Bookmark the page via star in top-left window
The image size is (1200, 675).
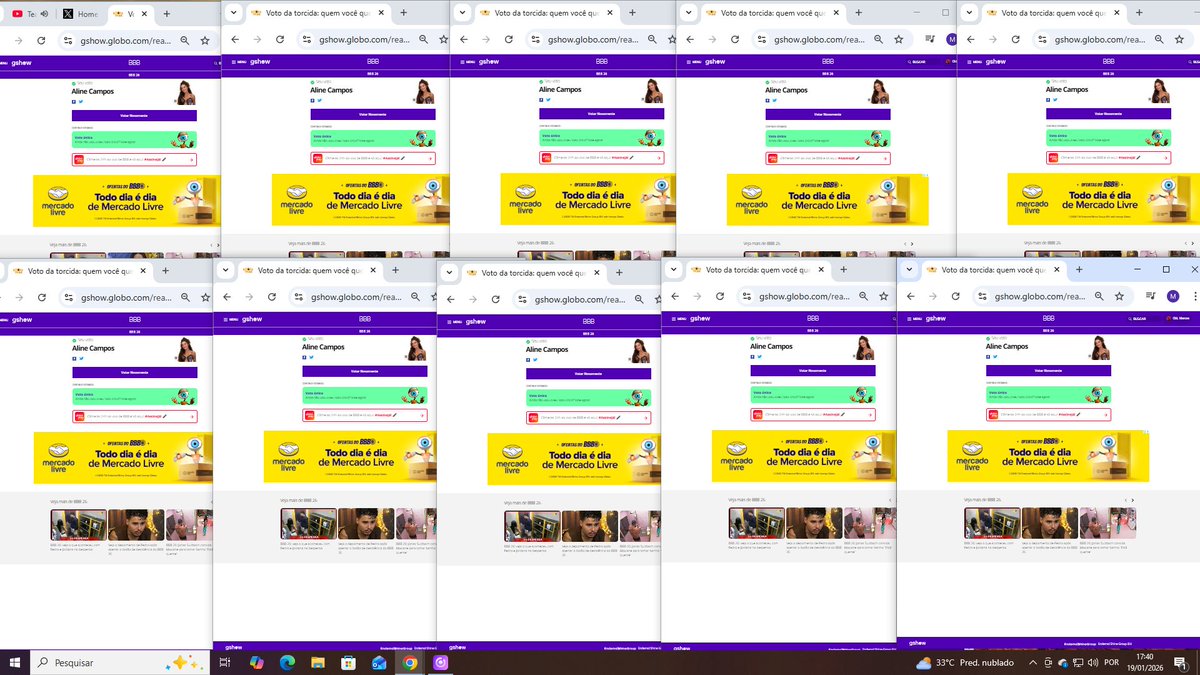(204, 40)
